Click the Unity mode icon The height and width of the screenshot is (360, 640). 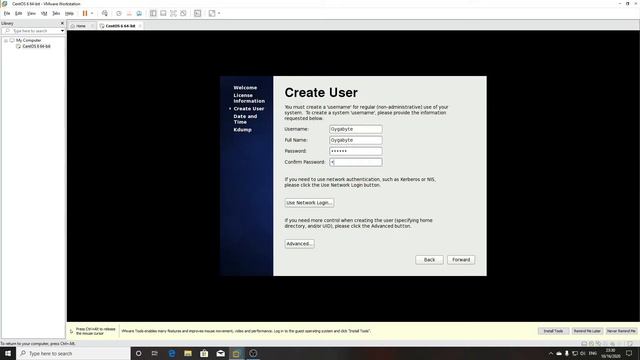(183, 13)
